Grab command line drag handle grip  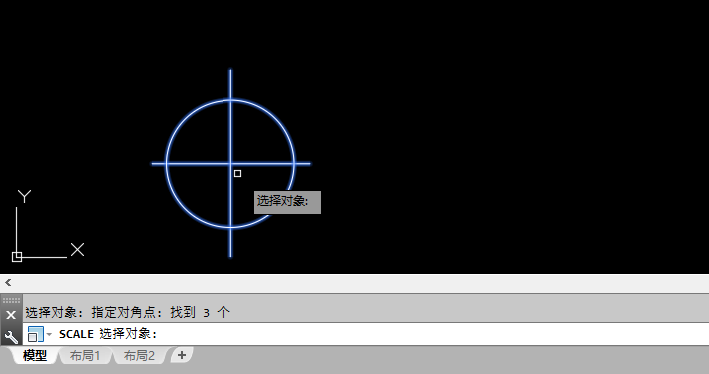click(x=11, y=300)
